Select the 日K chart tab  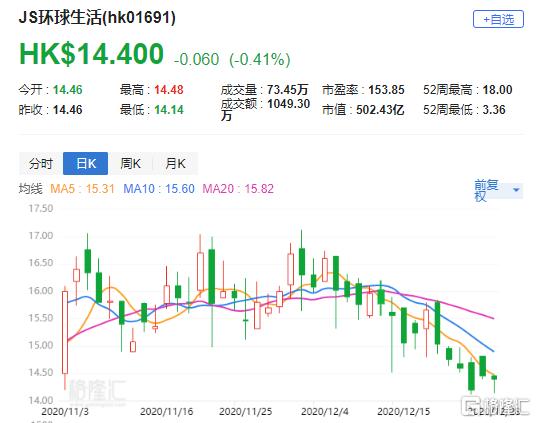[86, 164]
